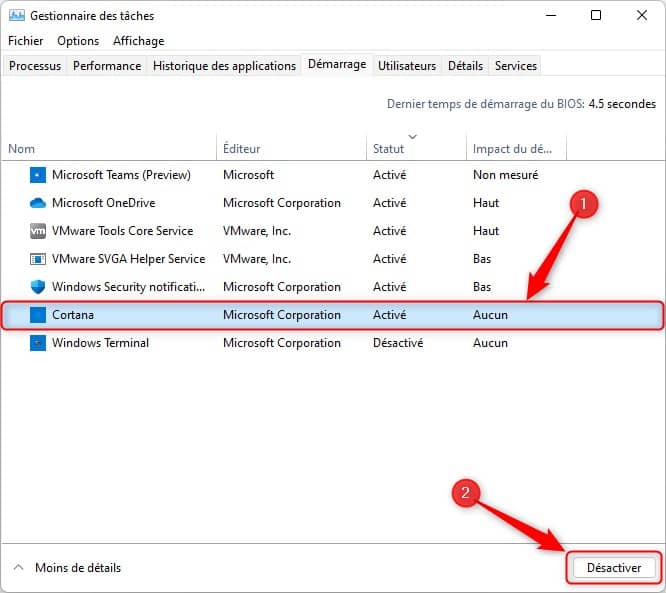Viewport: 666px width, 593px height.
Task: Select the Windows Security notification entry name
Action: (128, 287)
